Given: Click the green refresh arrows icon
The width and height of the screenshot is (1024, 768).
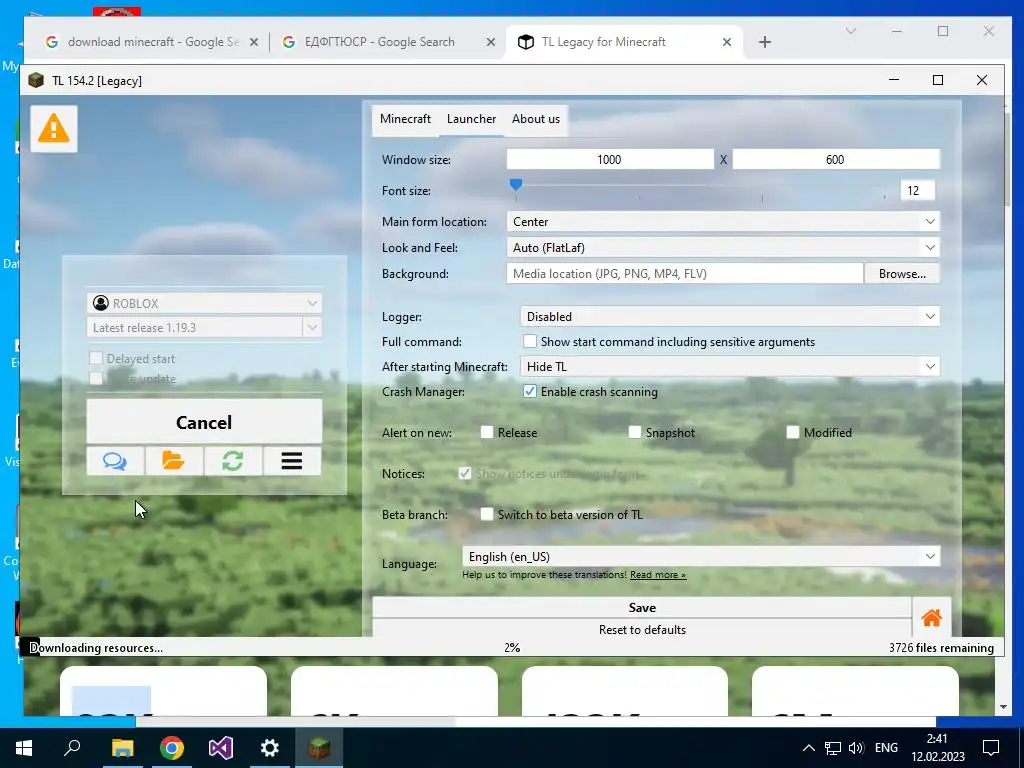Looking at the screenshot, I should point(232,461).
